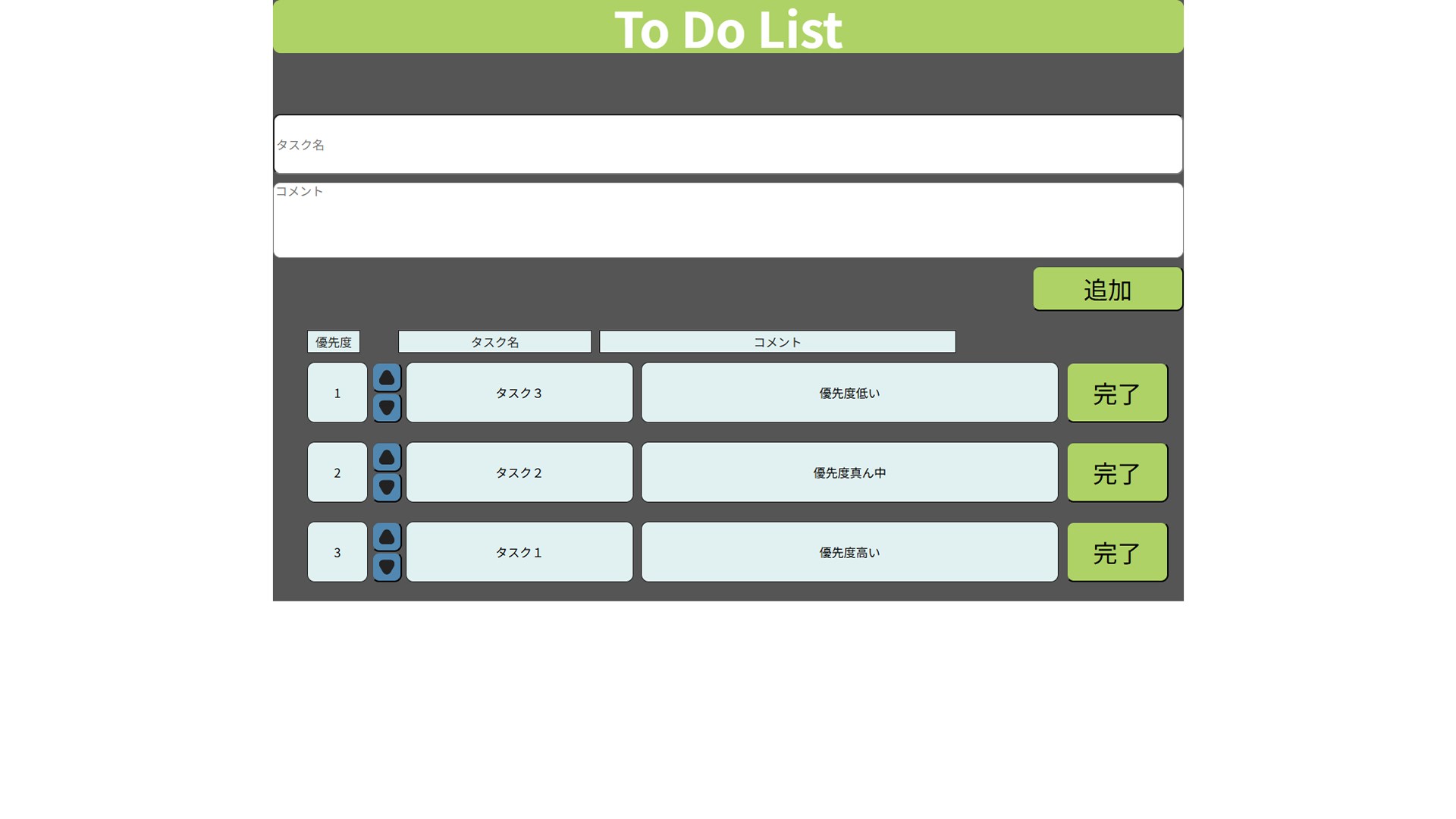1456x819 pixels.
Task: Click the 優先度真ん中 comment cell
Action: click(x=849, y=472)
